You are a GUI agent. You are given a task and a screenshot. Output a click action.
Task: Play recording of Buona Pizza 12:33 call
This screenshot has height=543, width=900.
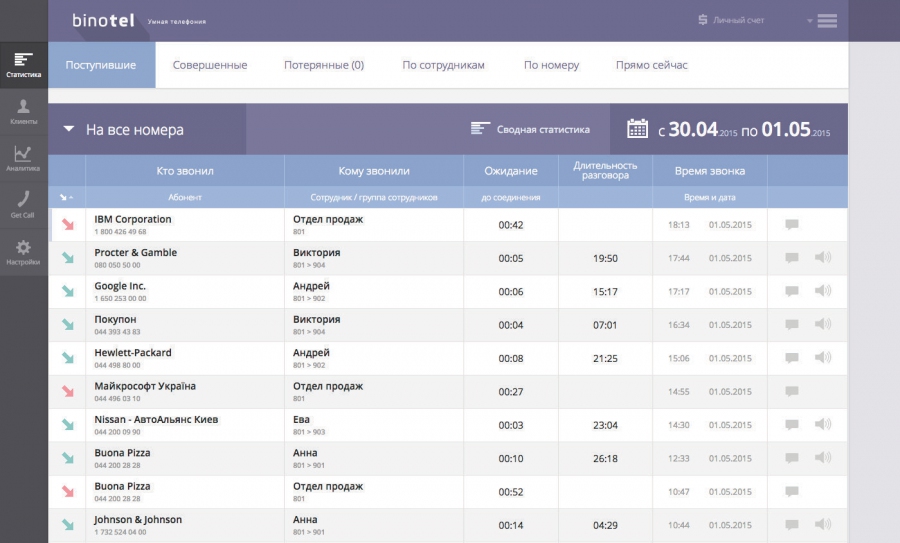click(823, 457)
